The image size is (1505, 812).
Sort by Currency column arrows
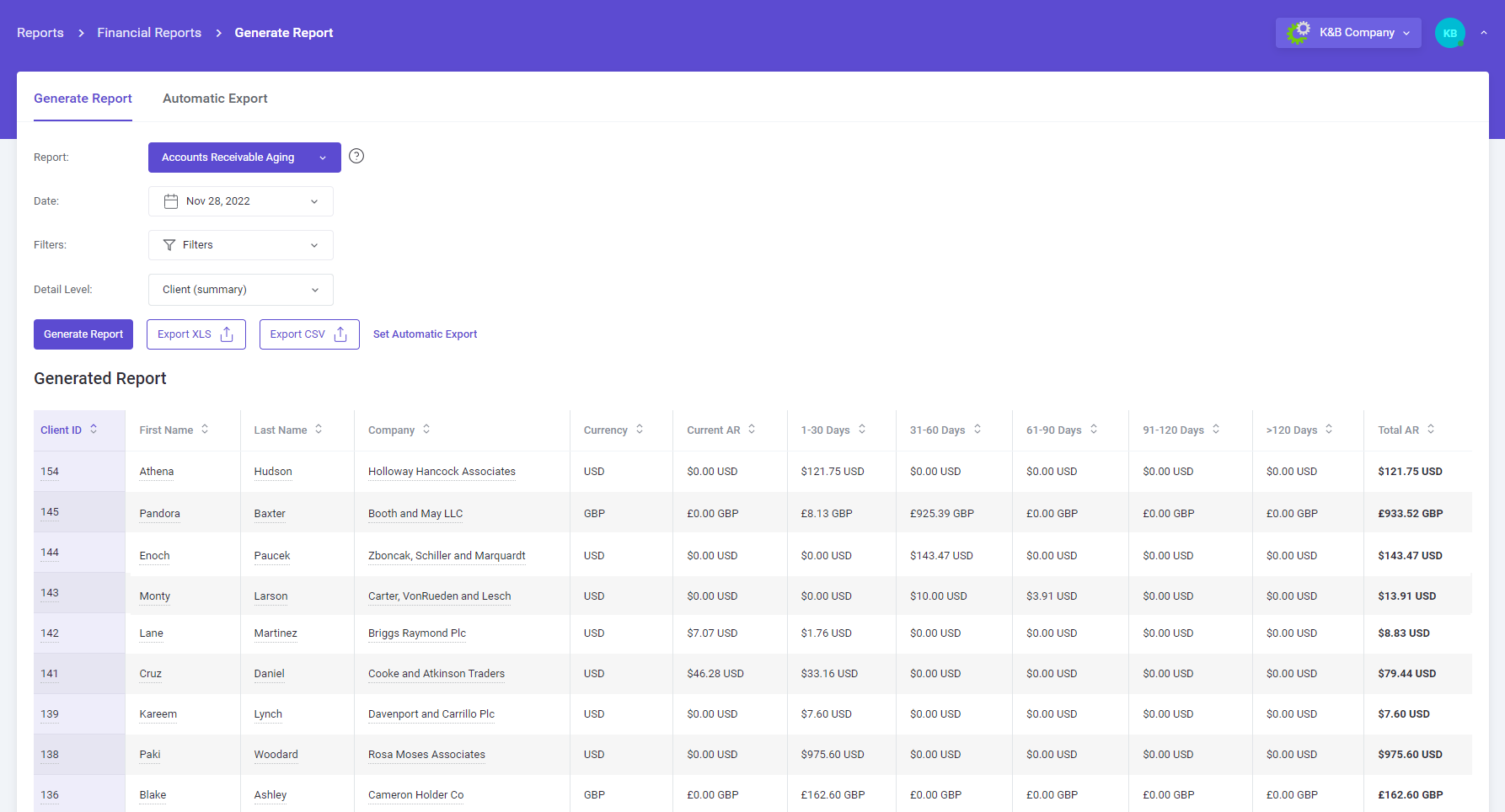(640, 430)
